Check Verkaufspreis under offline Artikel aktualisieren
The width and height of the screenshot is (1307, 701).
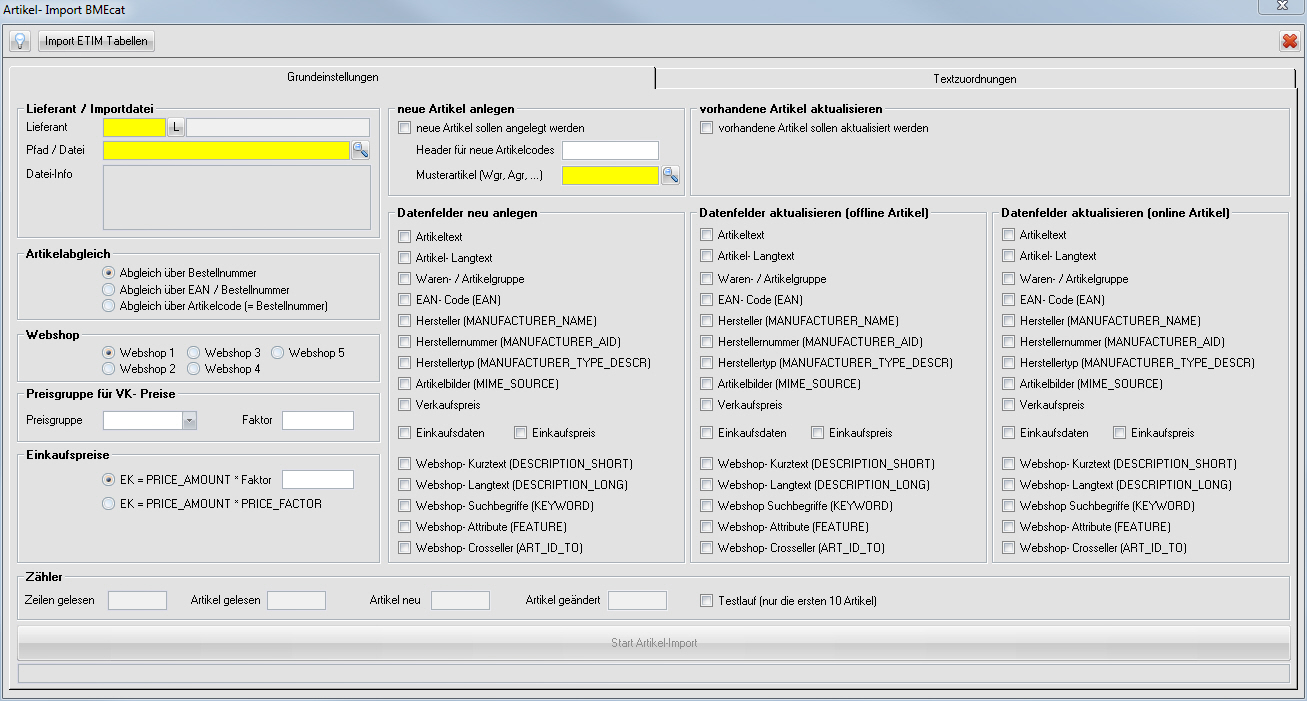pos(707,405)
